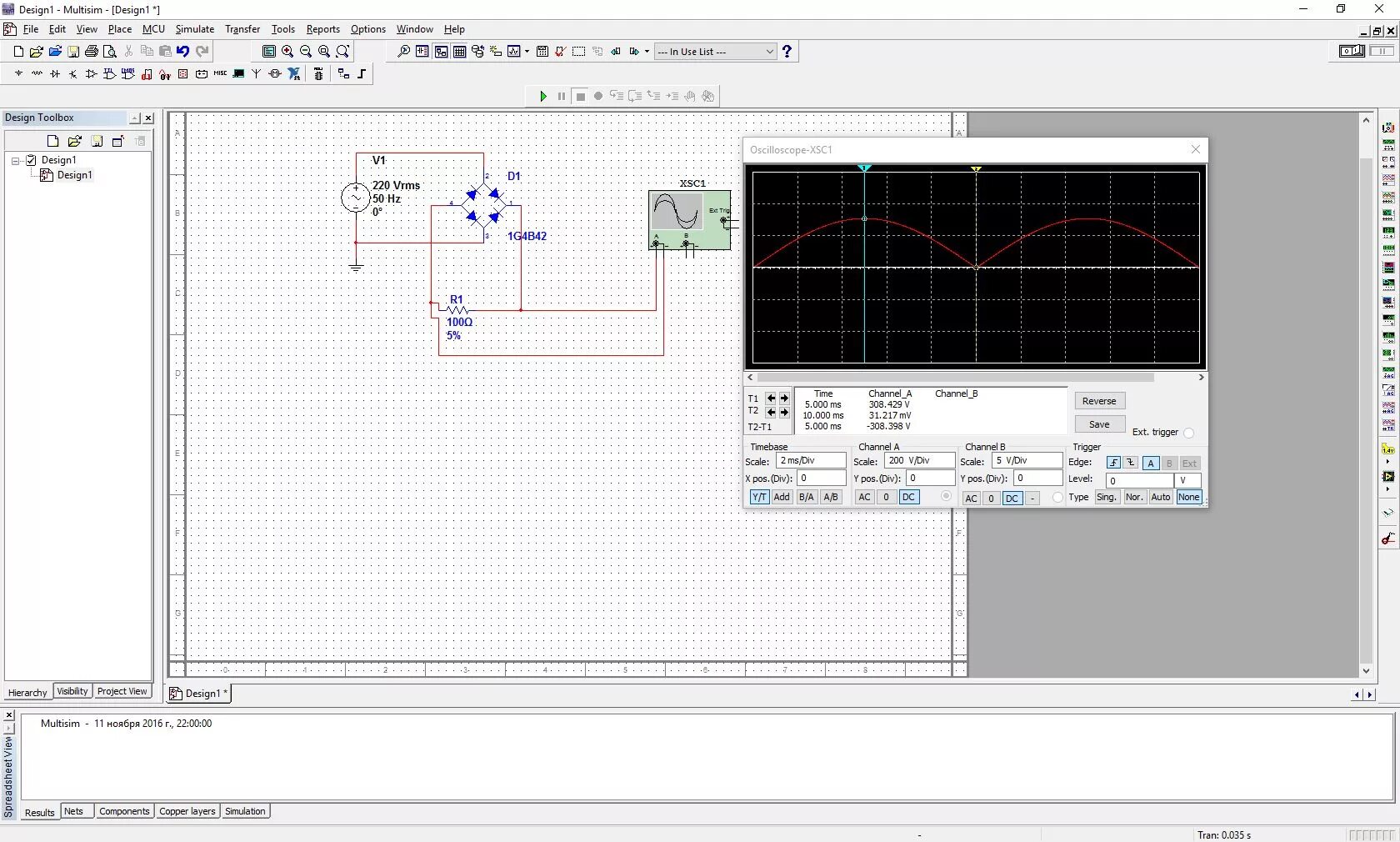Click Channel A Scale 200 V/Div field
This screenshot has width=1400, height=842.
coord(918,461)
